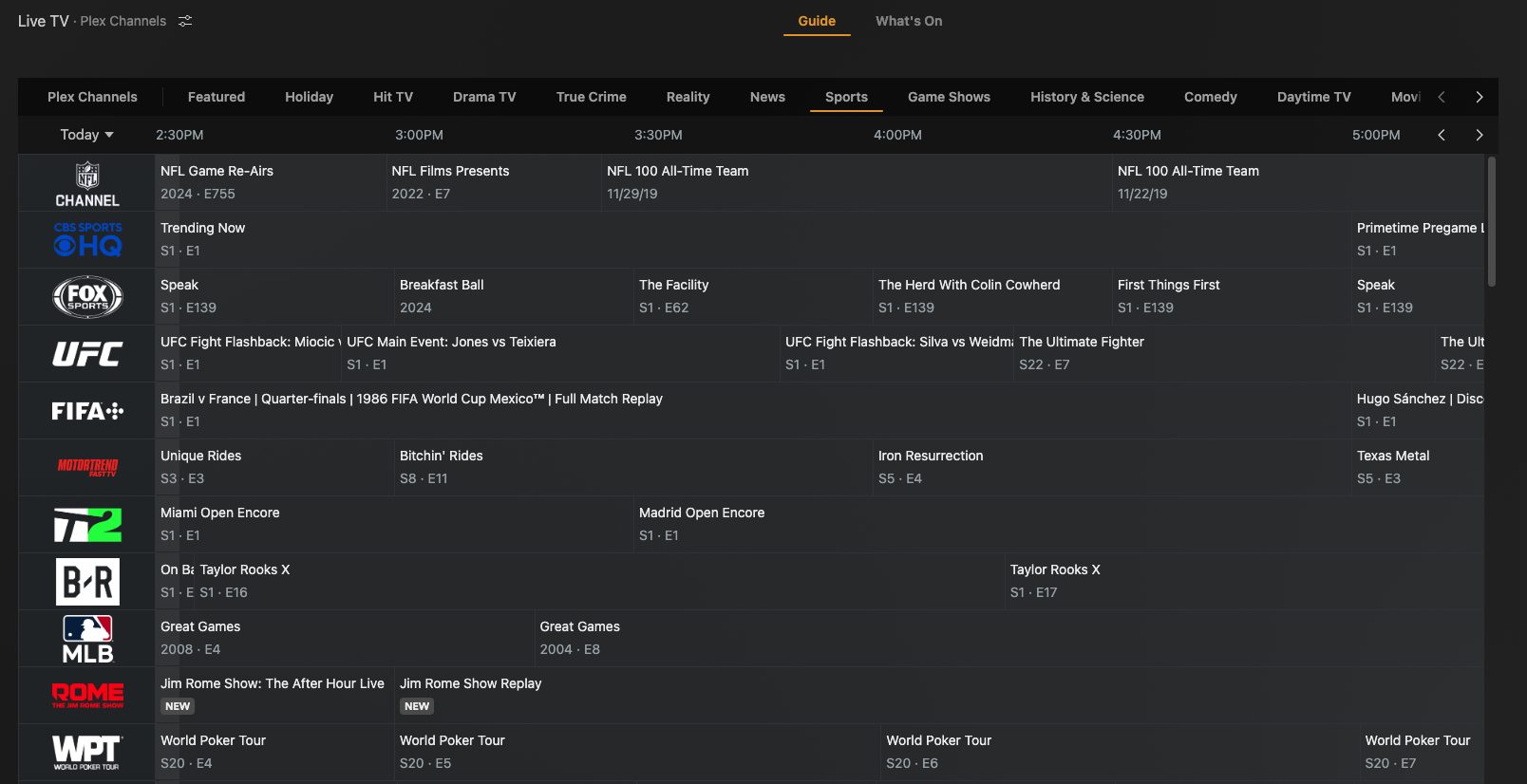Select the News category
The height and width of the screenshot is (784, 1527).
coord(767,97)
